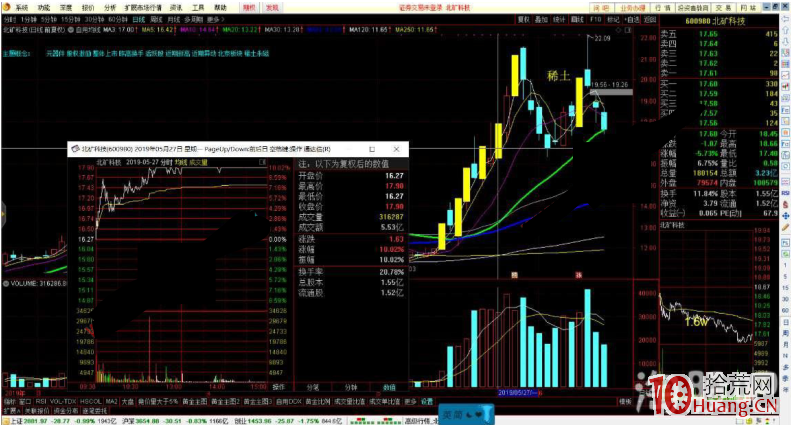Image resolution: width=791 pixels, height=425 pixels.
Task: Click the 复权 toolbar button
Action: (523, 19)
